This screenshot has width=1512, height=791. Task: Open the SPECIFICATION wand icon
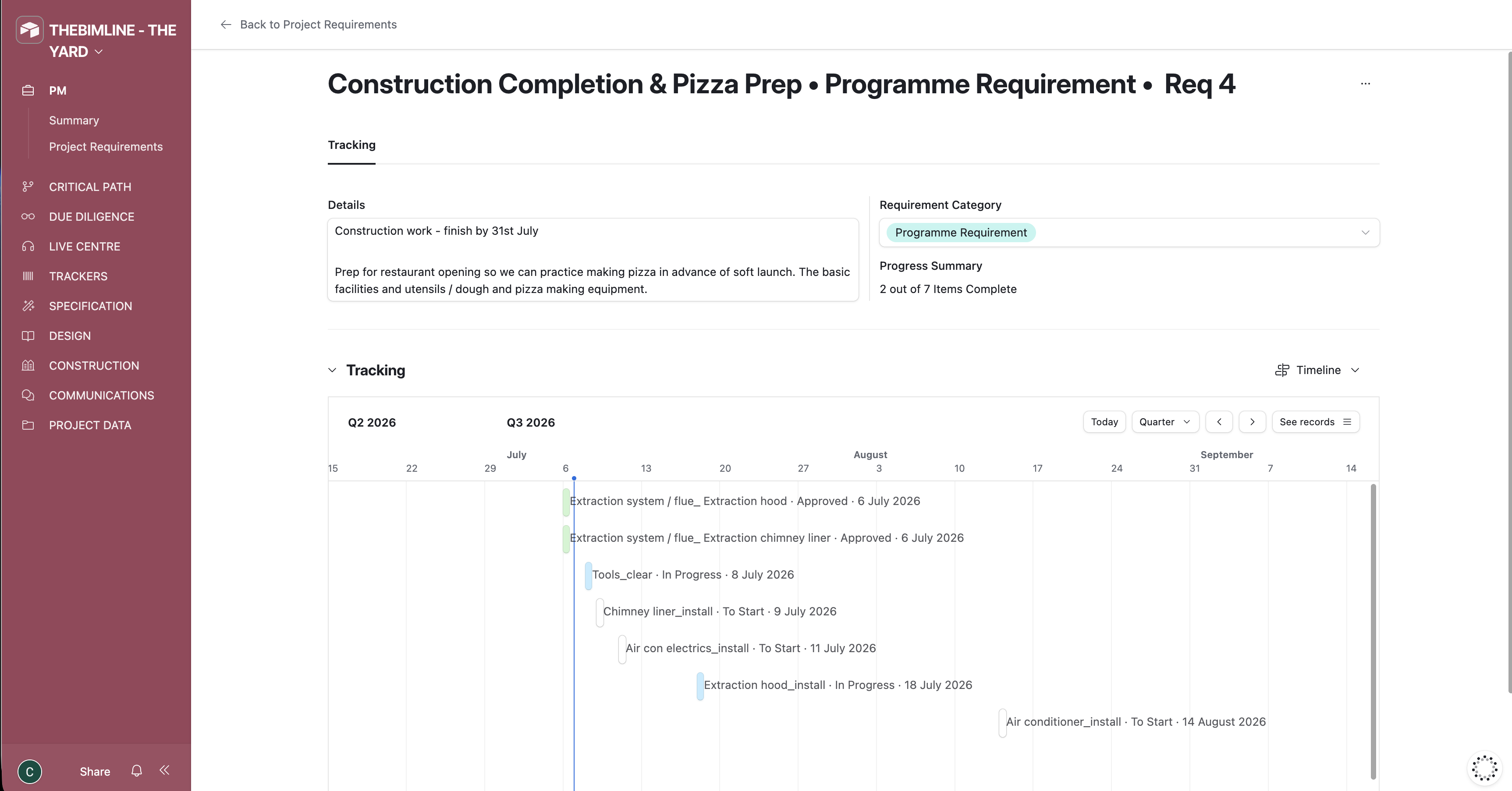pyautogui.click(x=28, y=306)
